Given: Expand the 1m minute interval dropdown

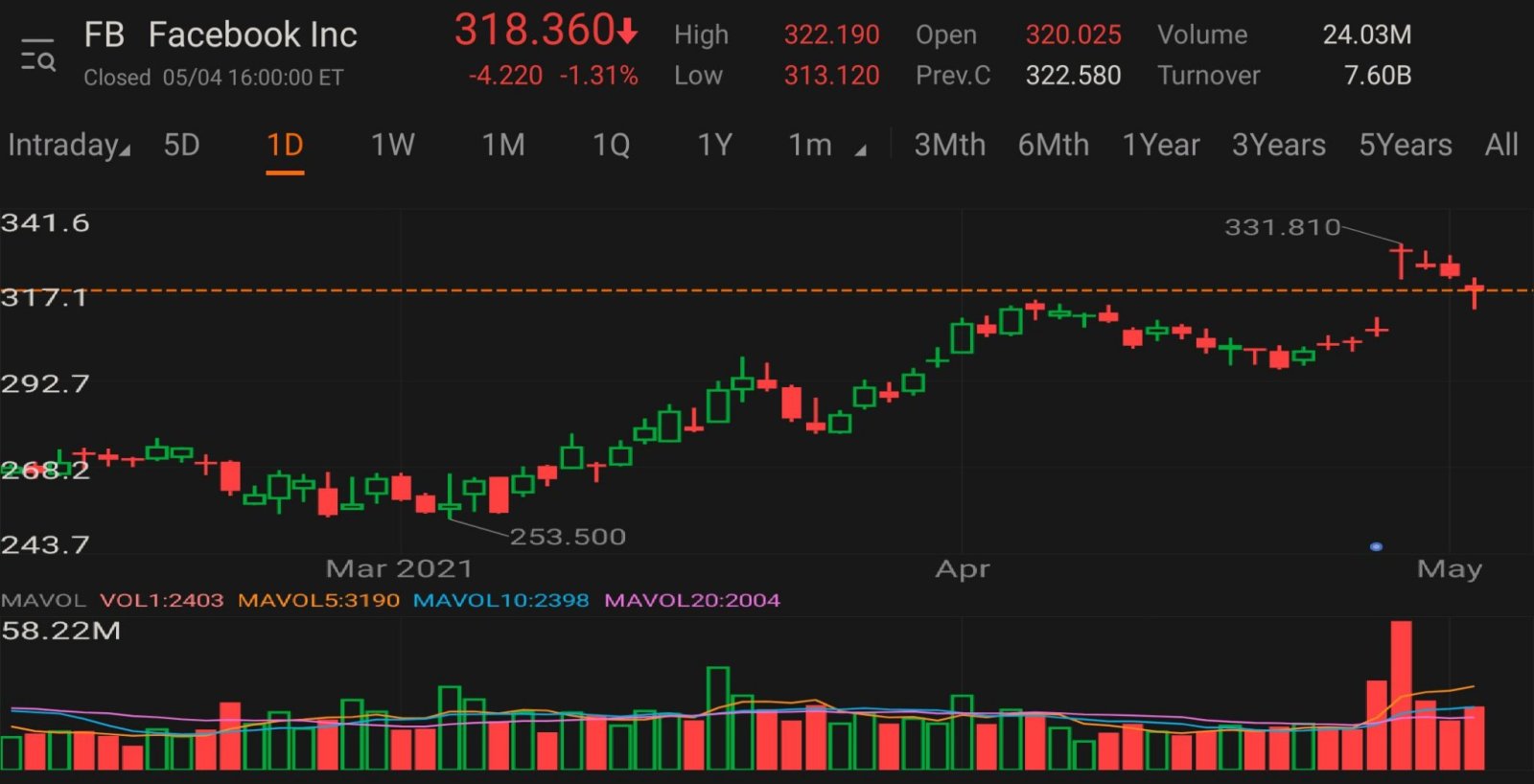Looking at the screenshot, I should click(826, 145).
